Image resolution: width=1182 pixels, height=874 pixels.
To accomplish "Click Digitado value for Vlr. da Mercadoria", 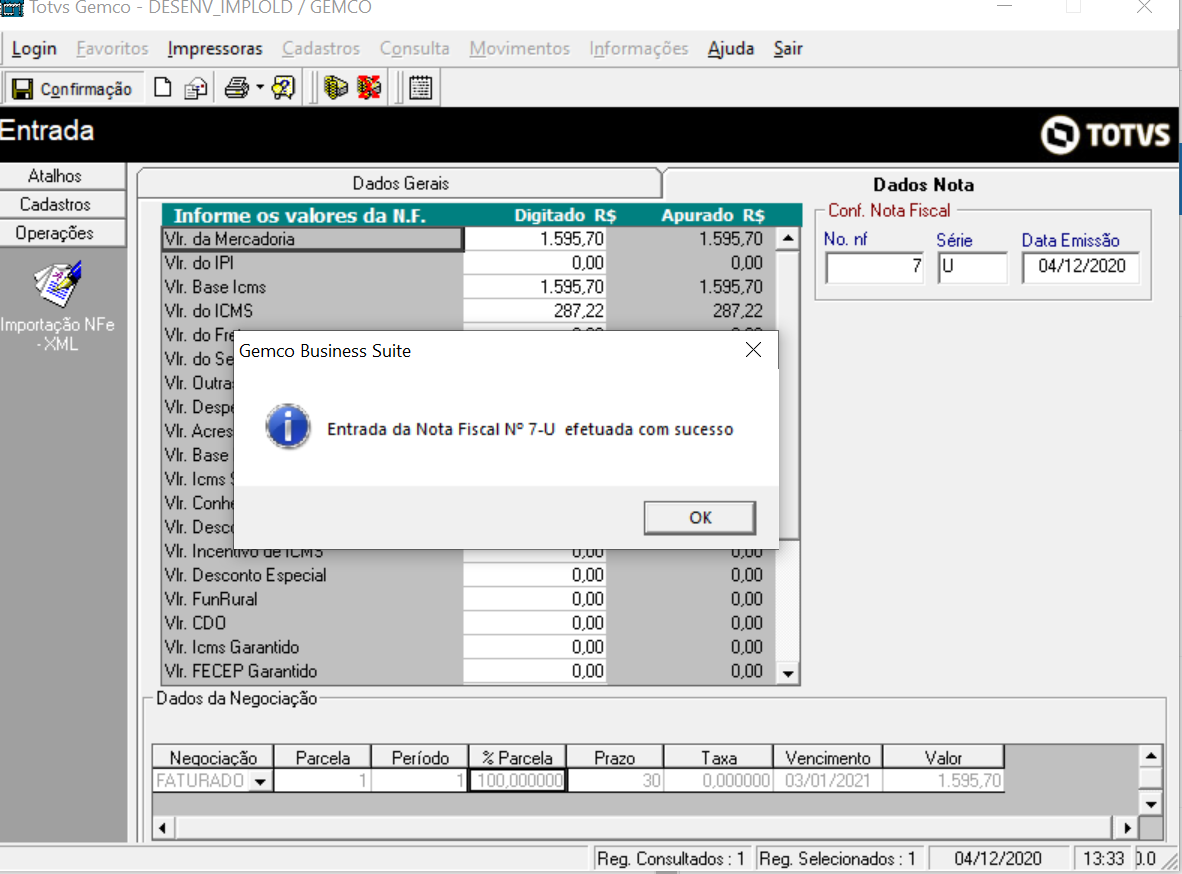I will pos(534,239).
